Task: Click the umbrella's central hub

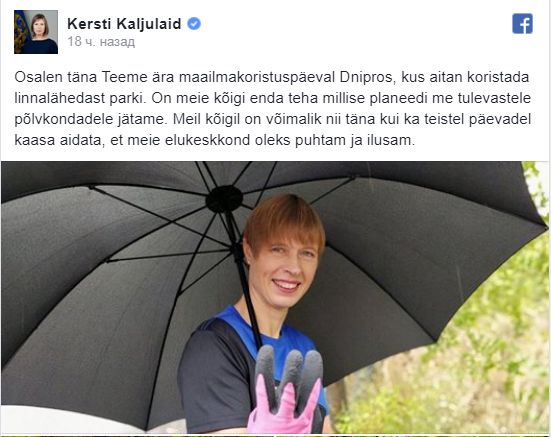Action: 224,199
